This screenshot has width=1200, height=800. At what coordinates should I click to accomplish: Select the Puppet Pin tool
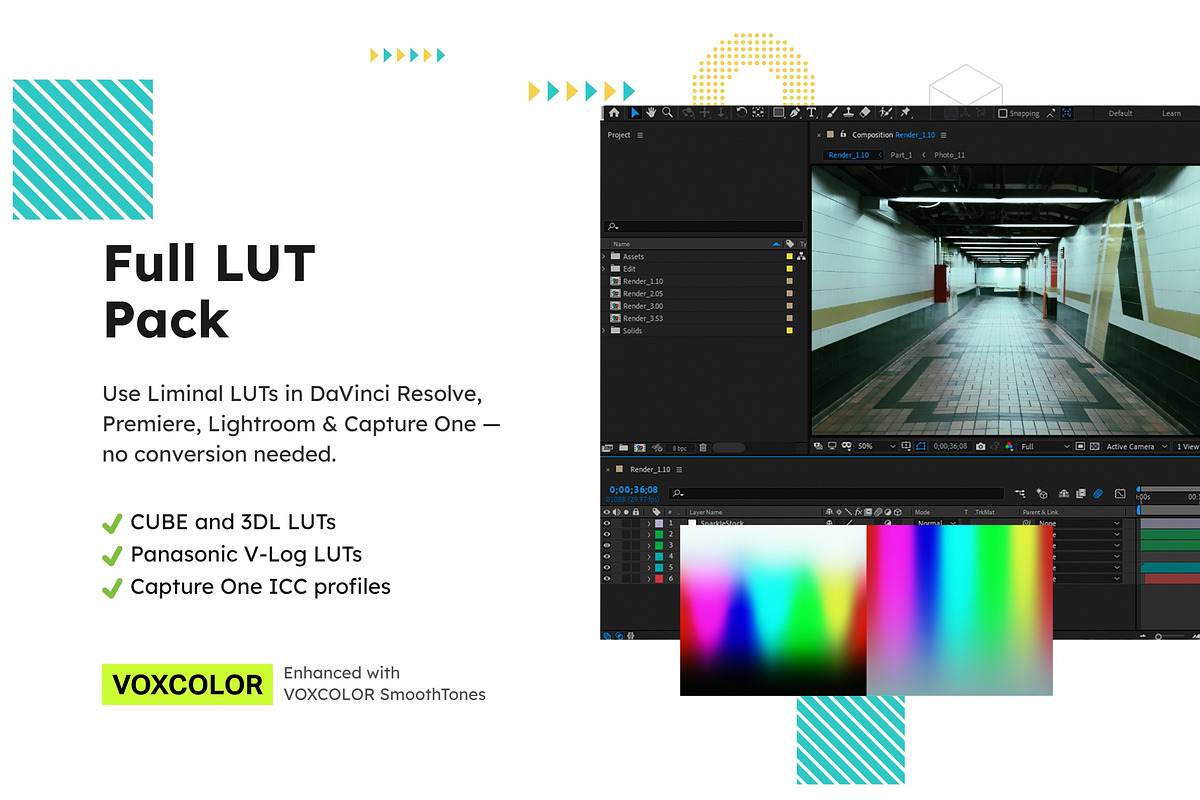pyautogui.click(x=905, y=112)
